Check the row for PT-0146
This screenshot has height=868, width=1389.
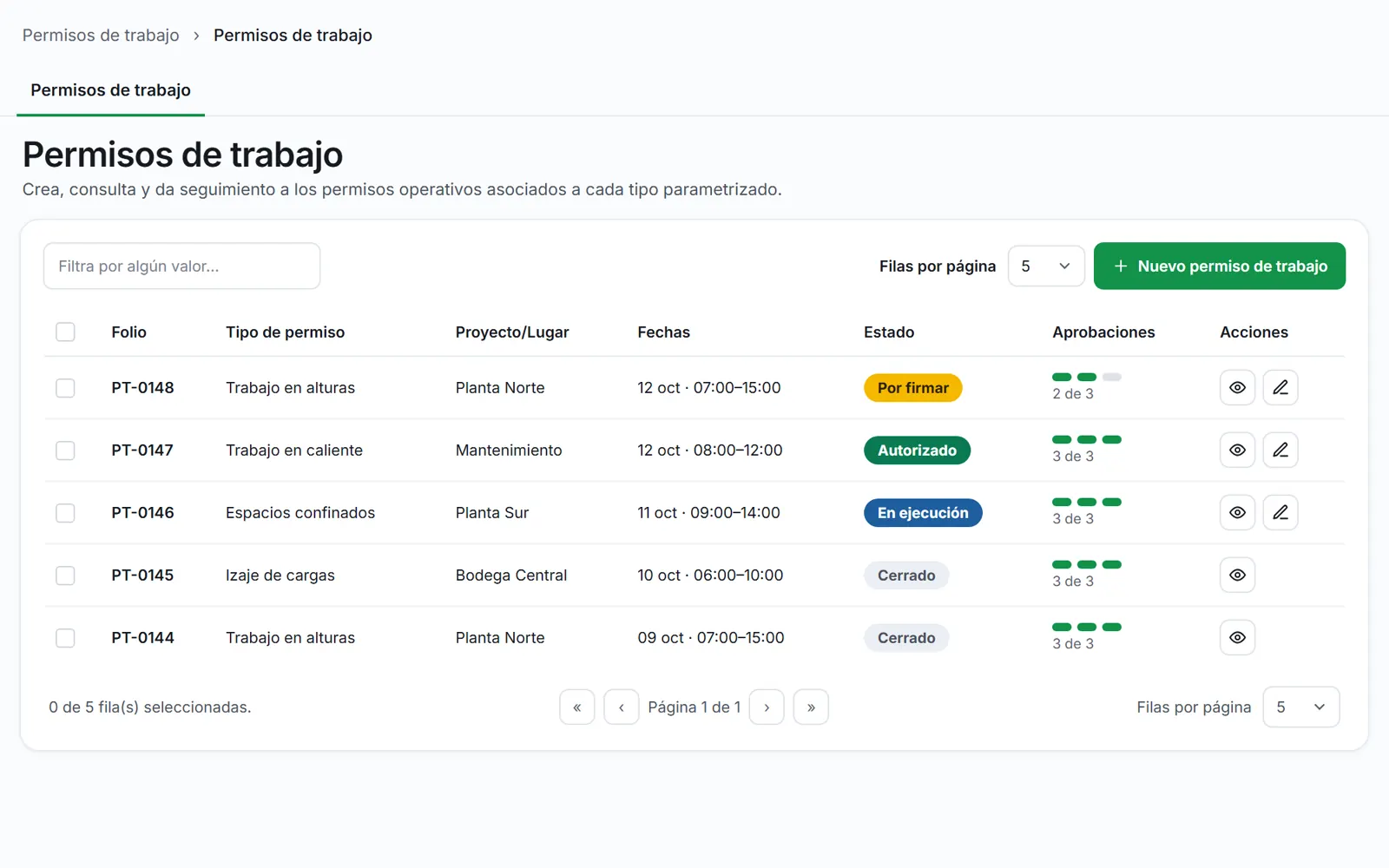[65, 513]
